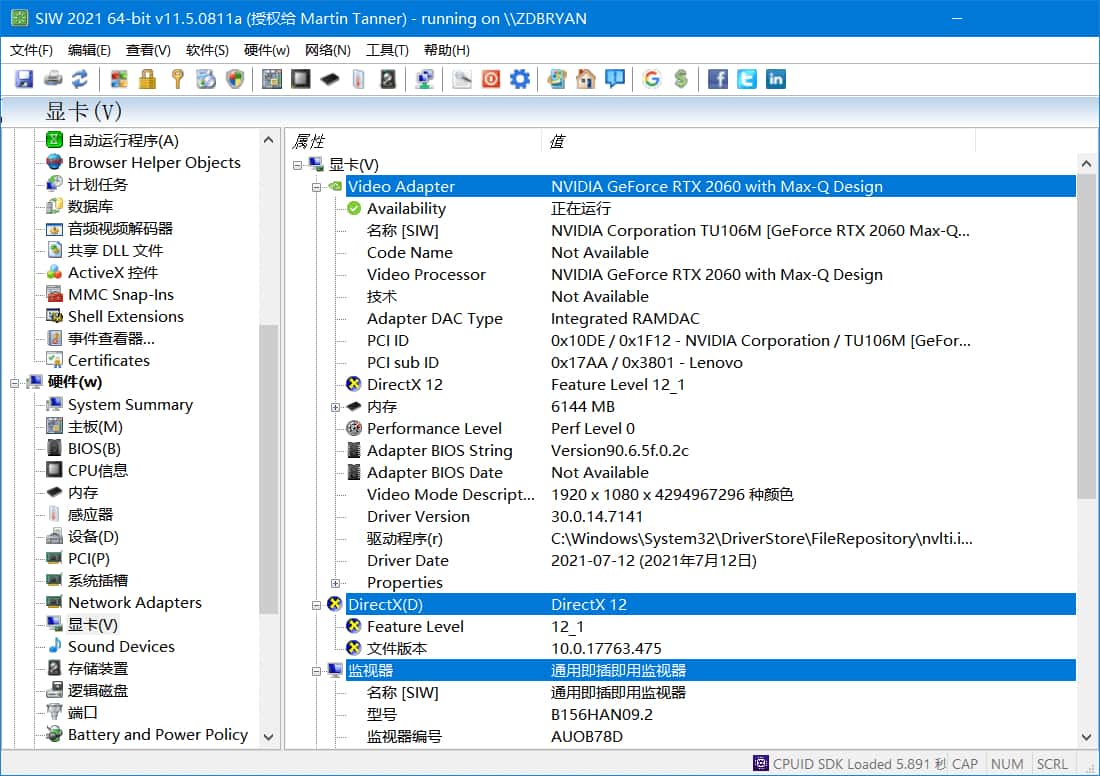Select Shell Extensions in the tree
Image resolution: width=1100 pixels, height=776 pixels.
[x=126, y=316]
